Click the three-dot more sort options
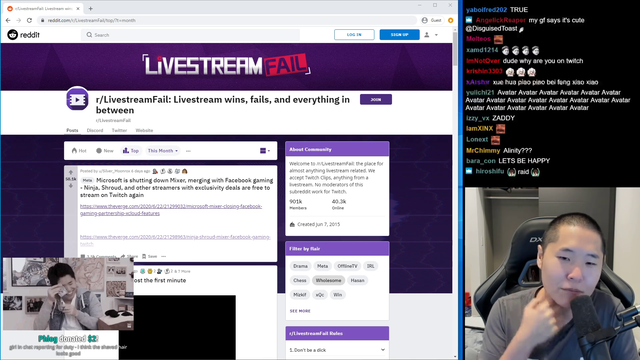Viewport: 640px width, 360px height. tap(188, 151)
